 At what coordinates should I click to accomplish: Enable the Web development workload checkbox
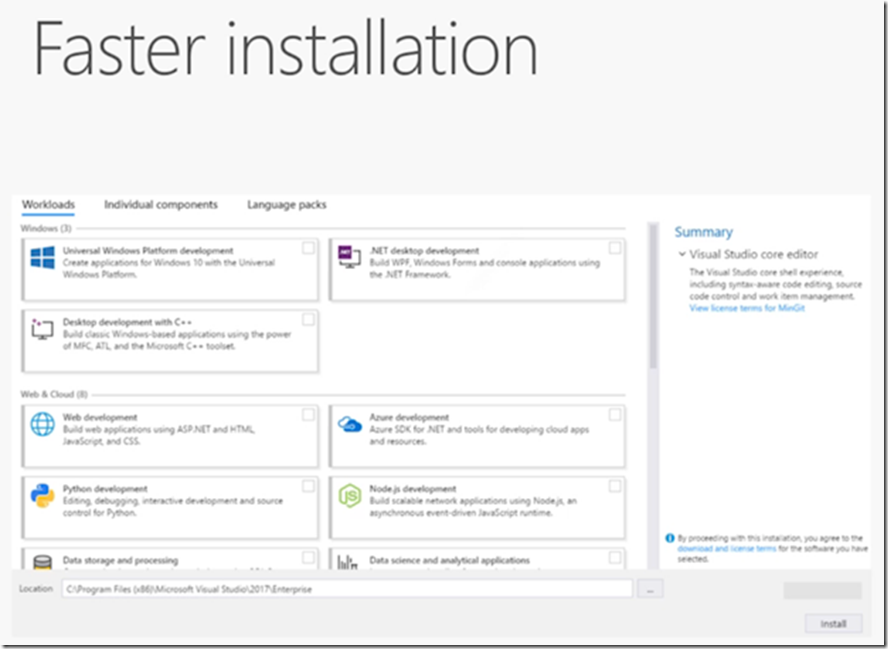click(x=308, y=415)
